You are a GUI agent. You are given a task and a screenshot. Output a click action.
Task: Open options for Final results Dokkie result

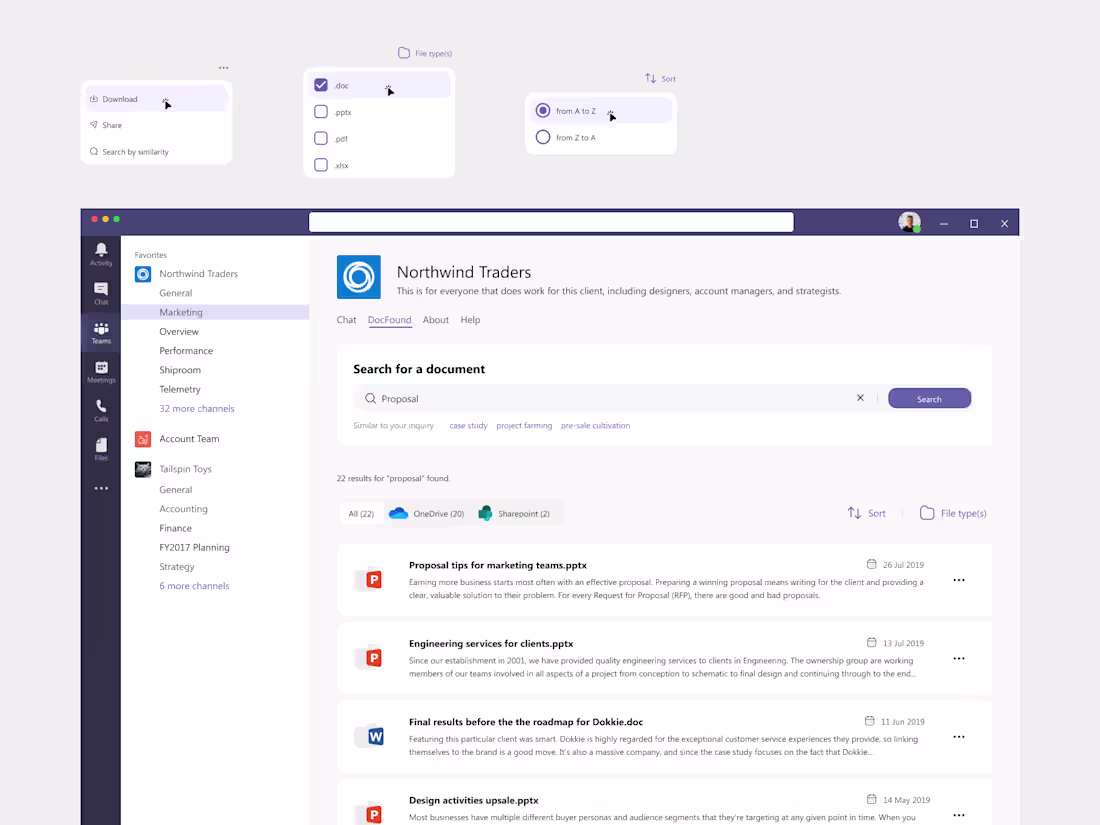click(x=959, y=737)
